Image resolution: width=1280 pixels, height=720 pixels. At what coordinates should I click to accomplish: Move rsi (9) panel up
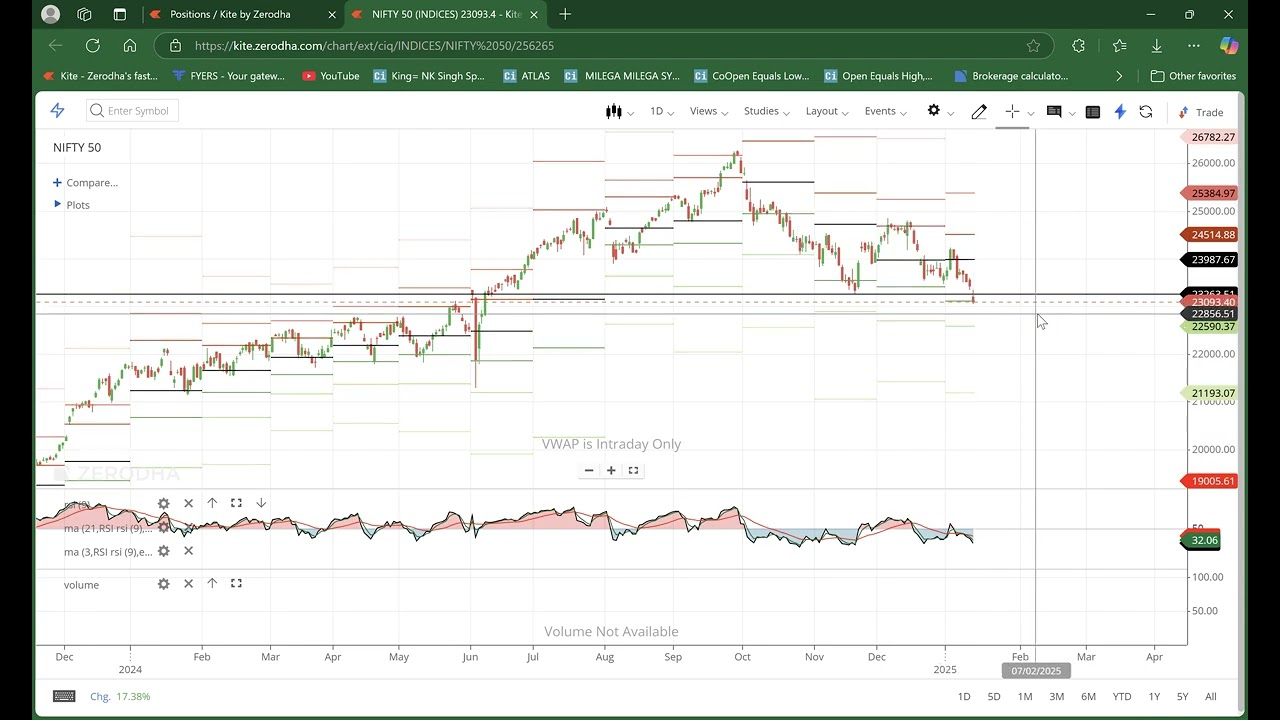pos(212,503)
